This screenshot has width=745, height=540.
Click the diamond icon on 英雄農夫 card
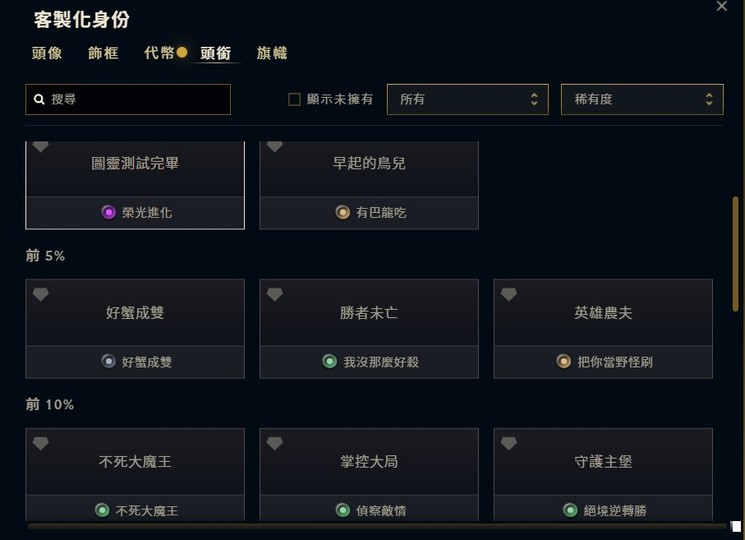pyautogui.click(x=509, y=295)
